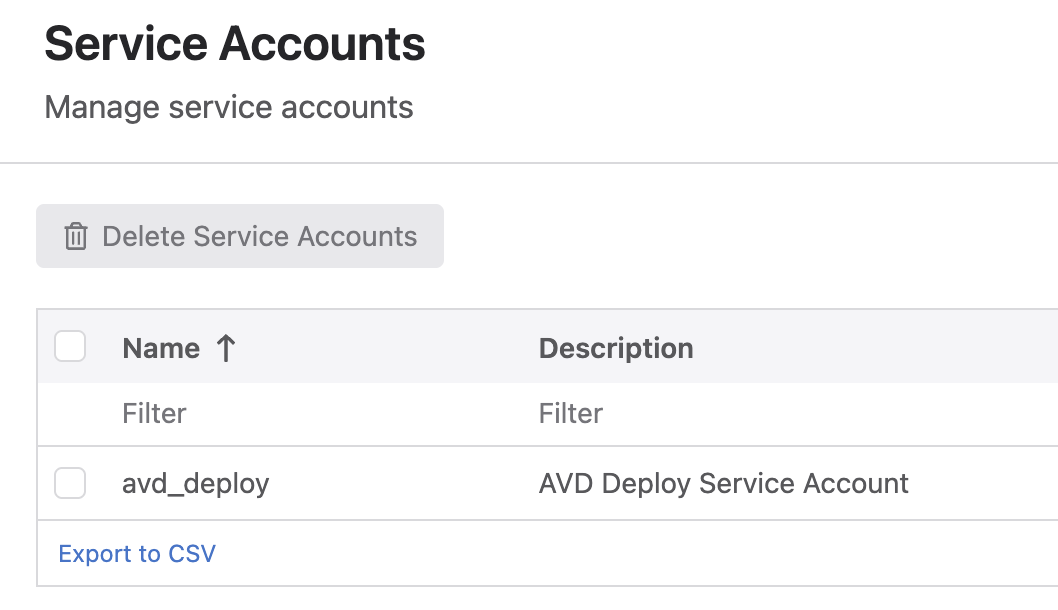Click the empty filter cell under the header checkbox

tap(70, 413)
